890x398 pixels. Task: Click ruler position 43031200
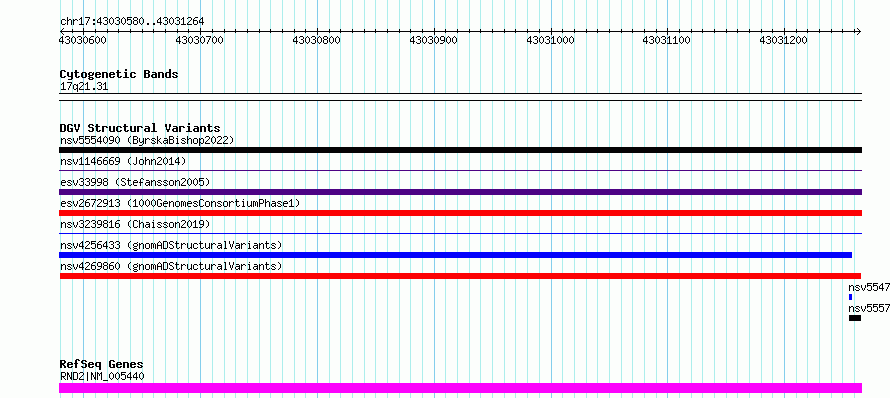783,40
